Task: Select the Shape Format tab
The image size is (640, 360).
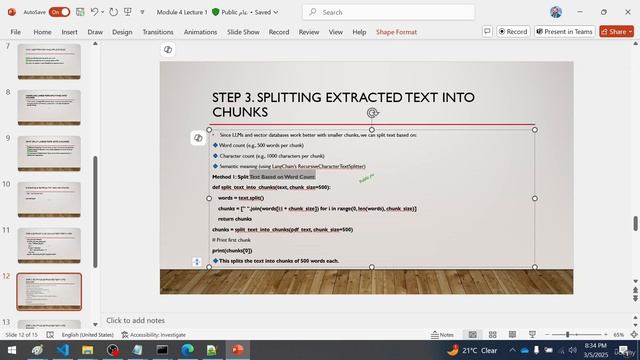Action: (396, 32)
